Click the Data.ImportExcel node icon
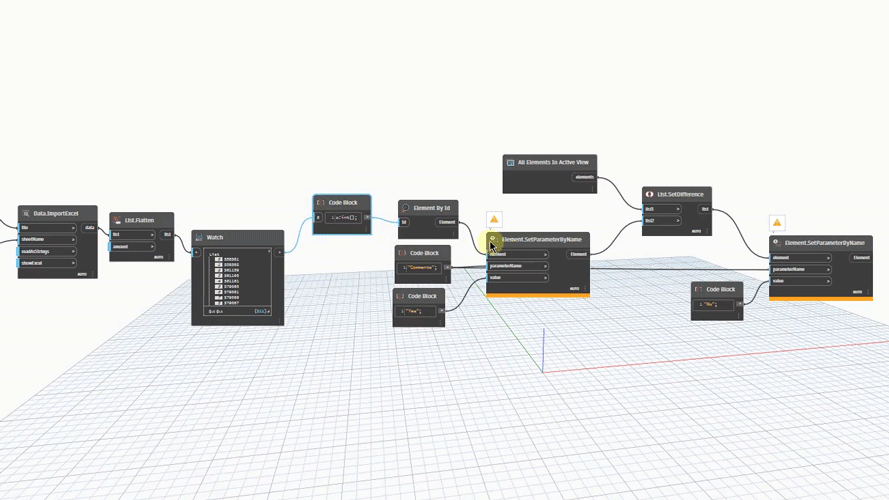This screenshot has width=889, height=500. pos(26,214)
